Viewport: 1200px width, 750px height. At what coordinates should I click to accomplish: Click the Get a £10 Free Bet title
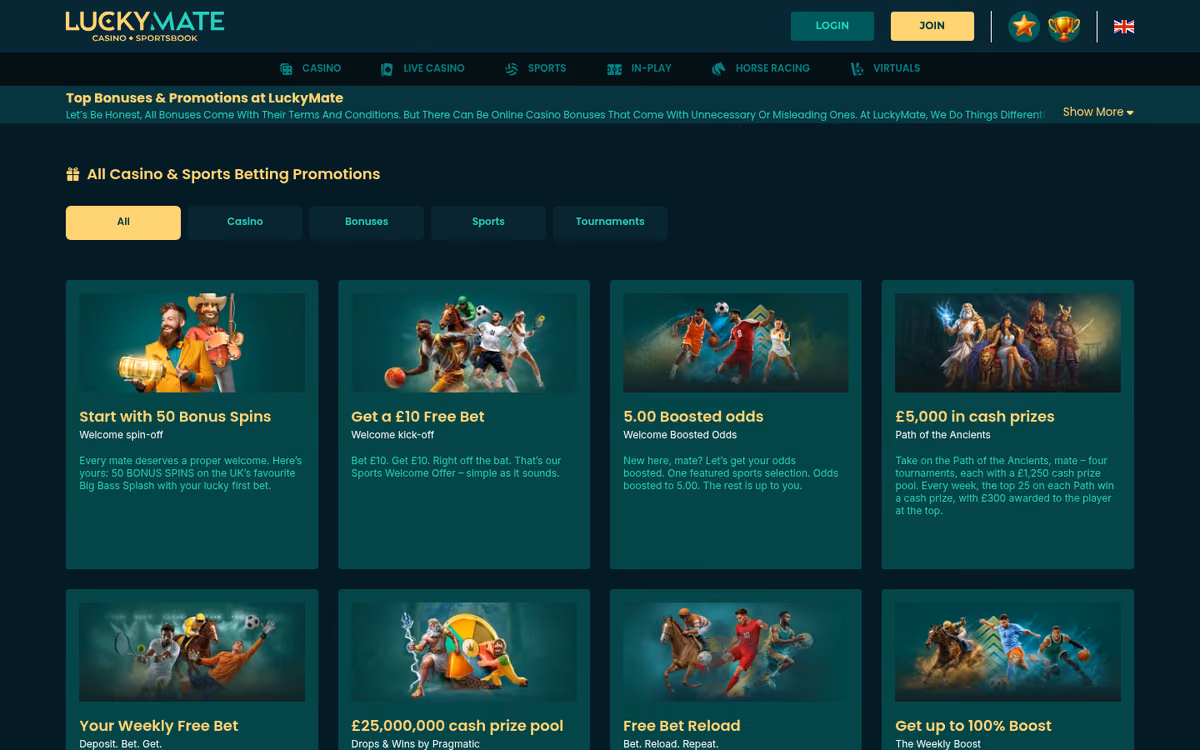pos(418,417)
